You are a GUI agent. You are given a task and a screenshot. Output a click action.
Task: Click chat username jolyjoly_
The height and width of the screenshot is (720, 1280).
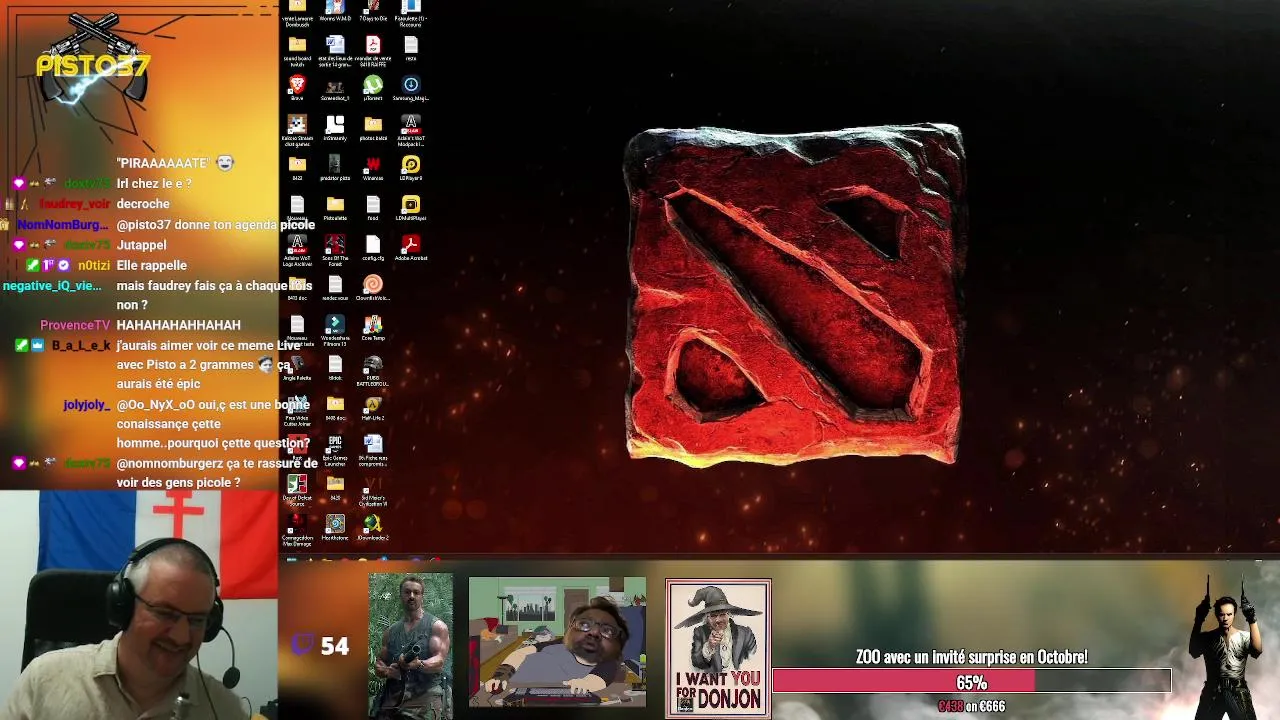tap(87, 405)
